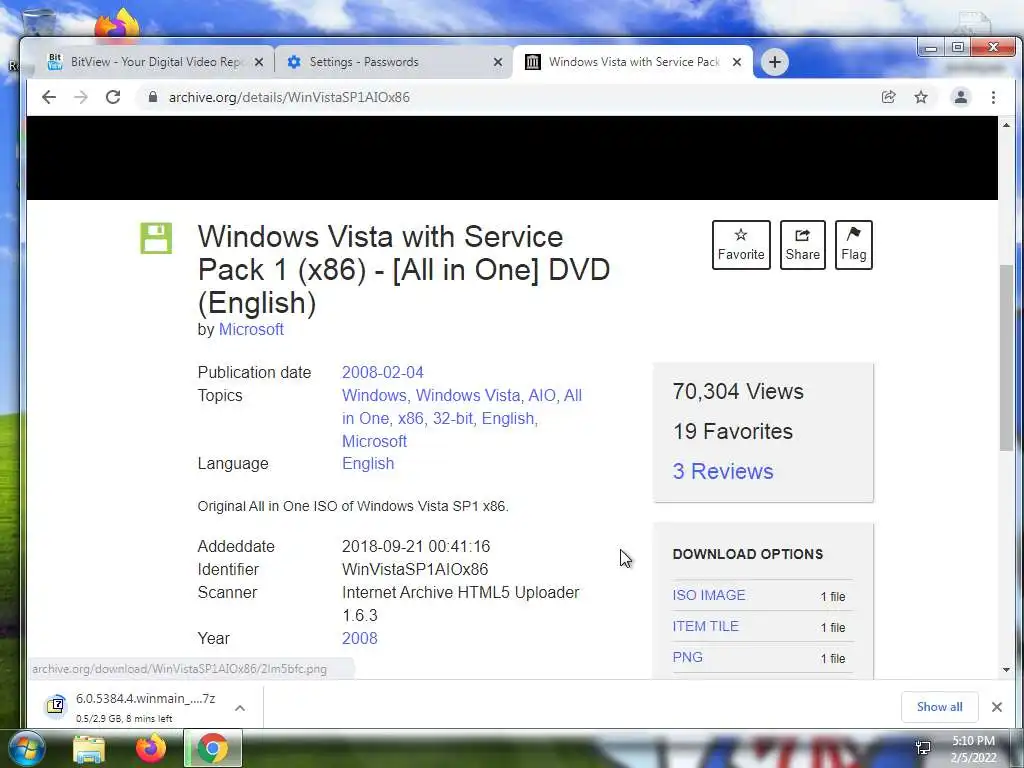
Task: Click the Share item button
Action: 803,245
